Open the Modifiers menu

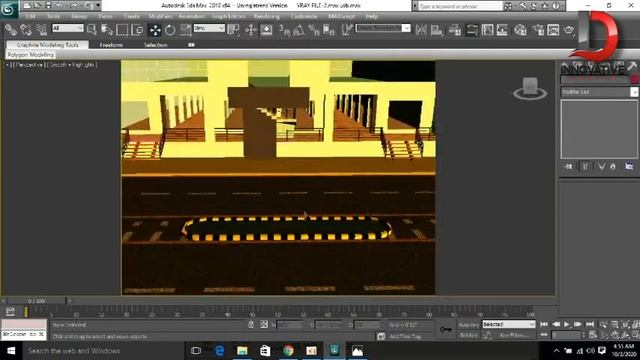160,16
